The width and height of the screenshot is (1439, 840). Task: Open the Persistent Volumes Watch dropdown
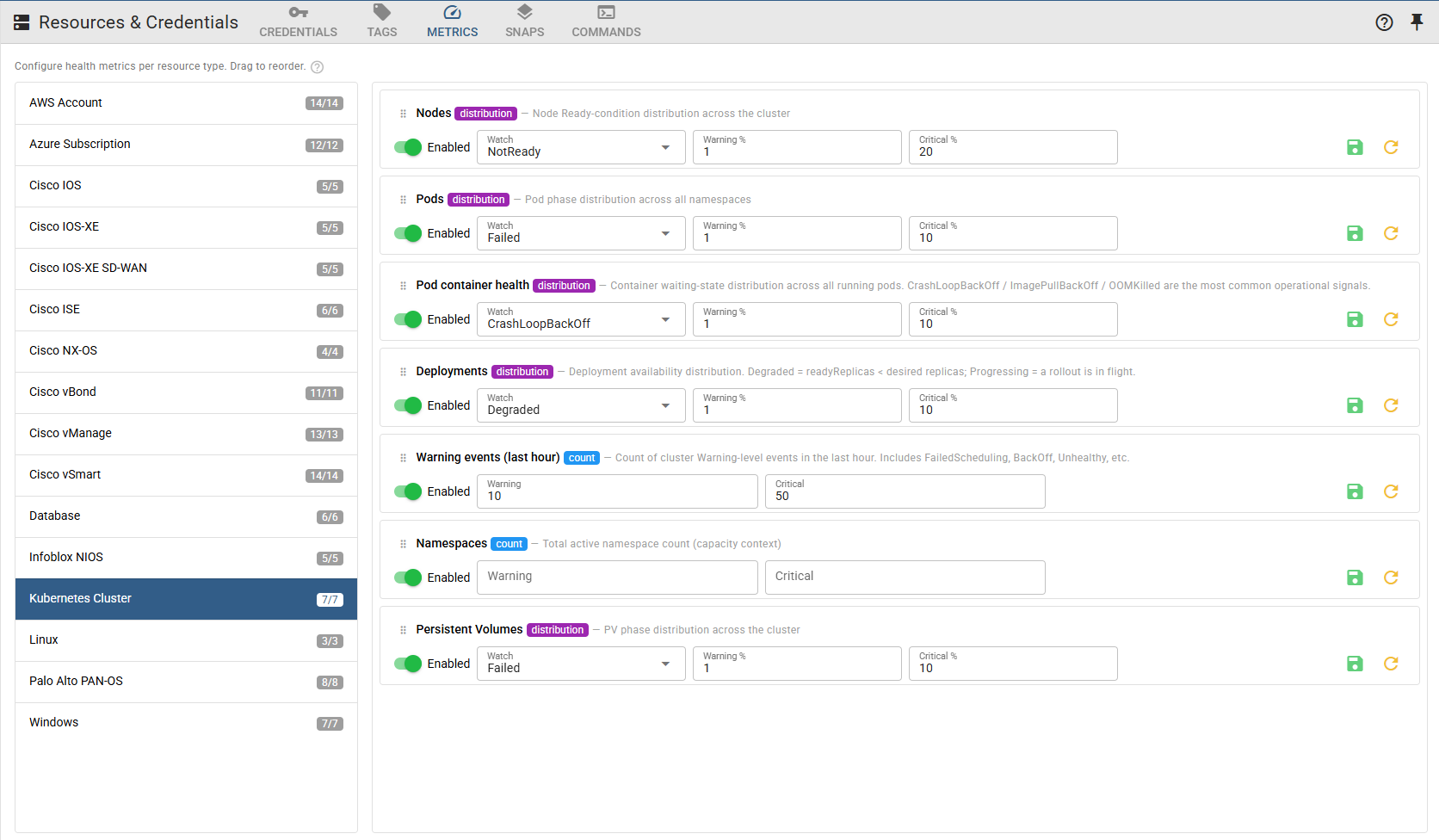[581, 664]
